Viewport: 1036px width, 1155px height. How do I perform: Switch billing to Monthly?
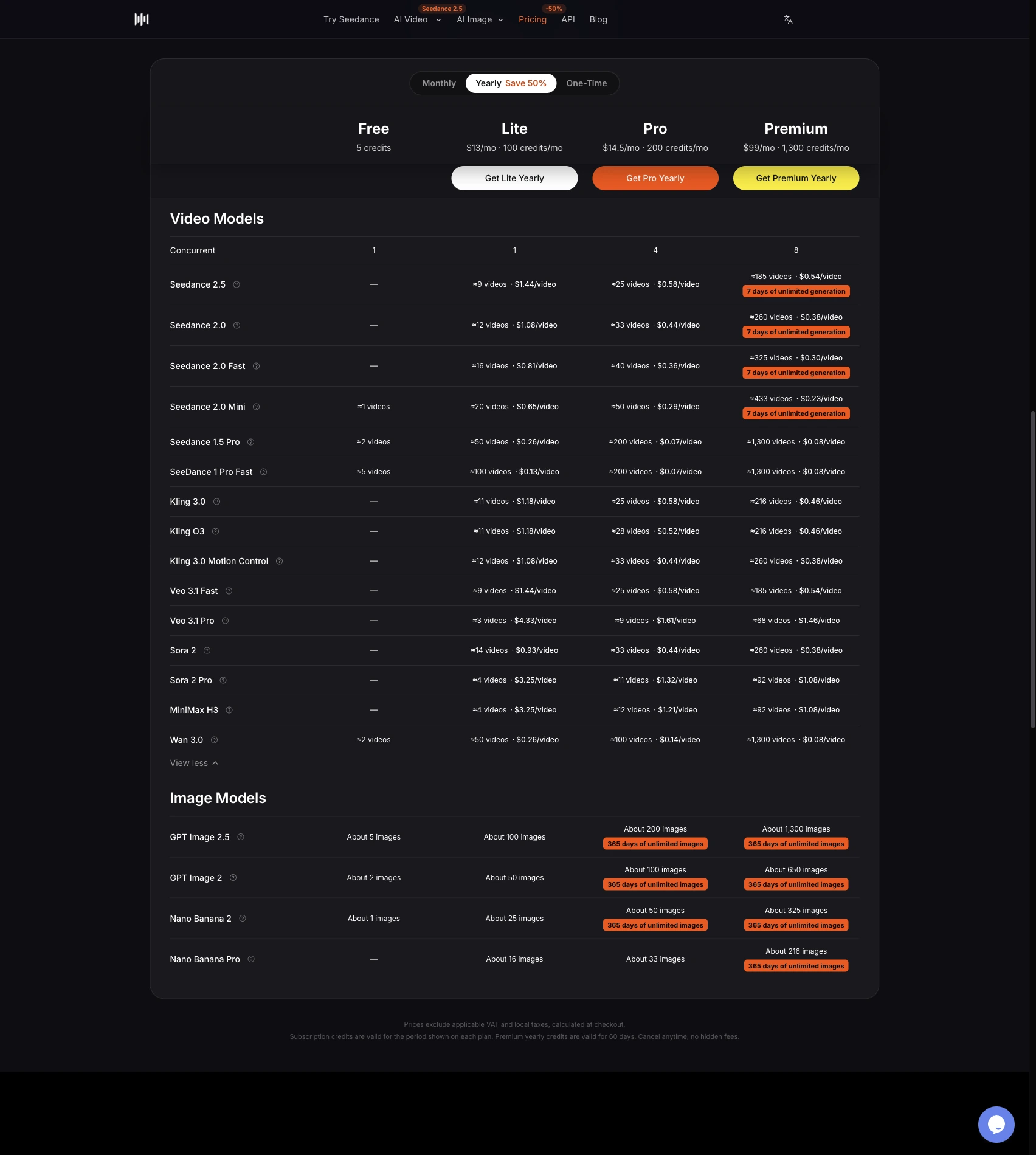coord(439,83)
